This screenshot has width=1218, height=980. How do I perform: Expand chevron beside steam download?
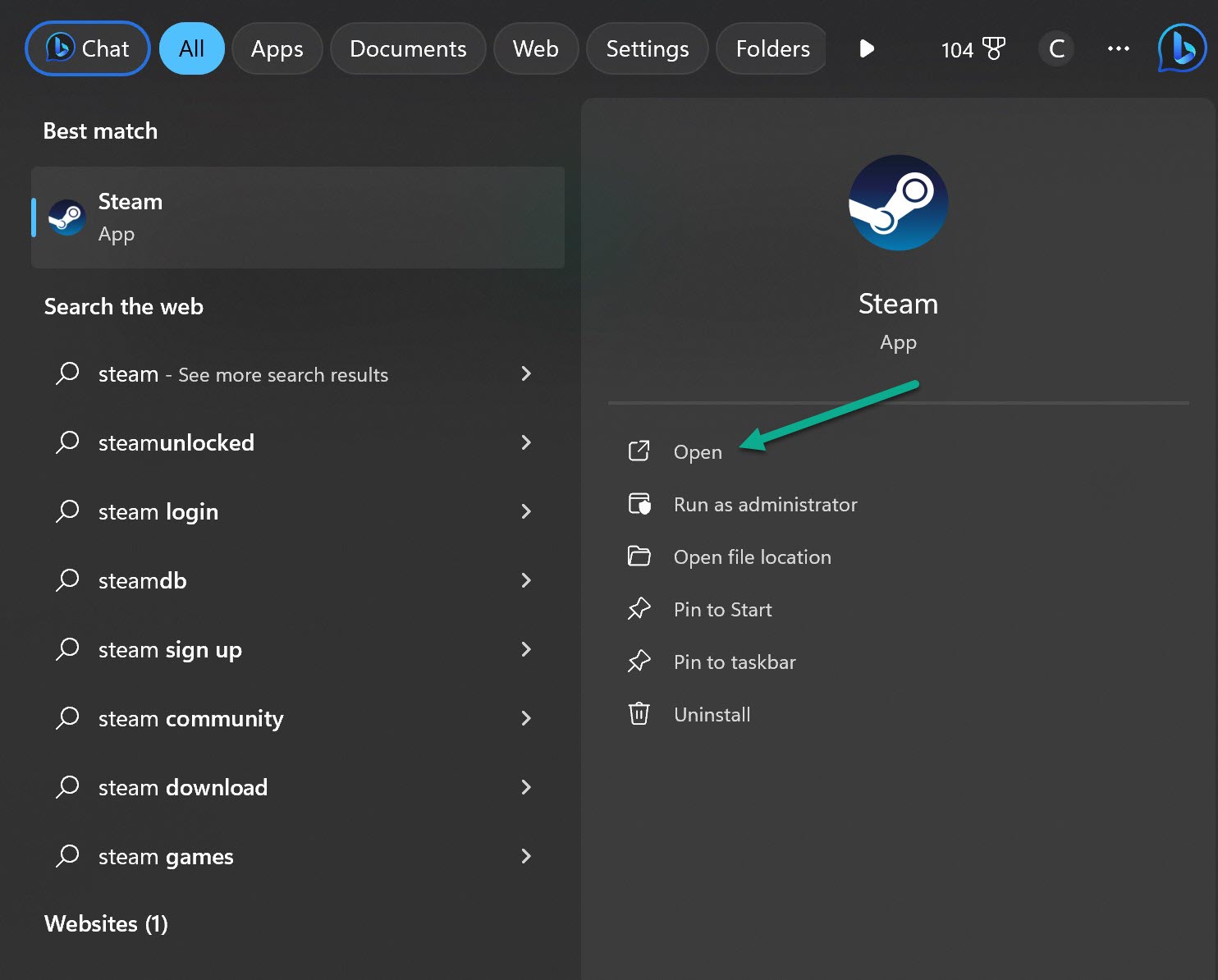click(x=526, y=787)
